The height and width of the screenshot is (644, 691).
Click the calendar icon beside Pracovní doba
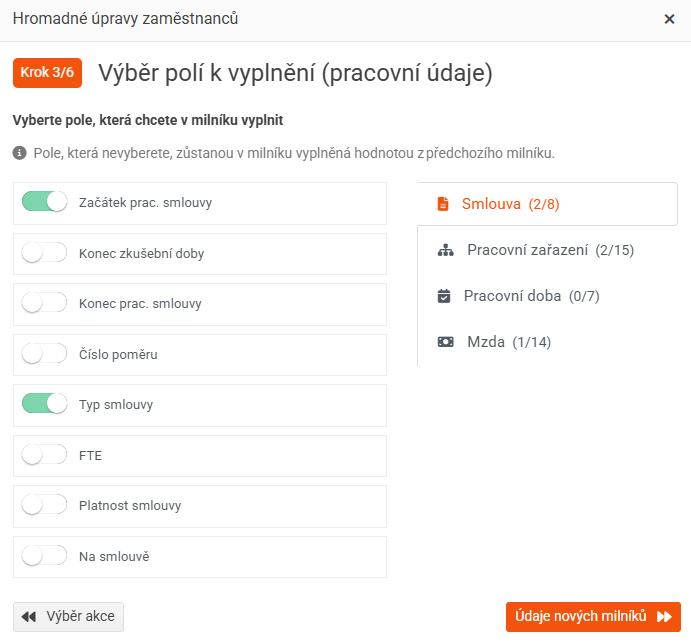coord(445,296)
